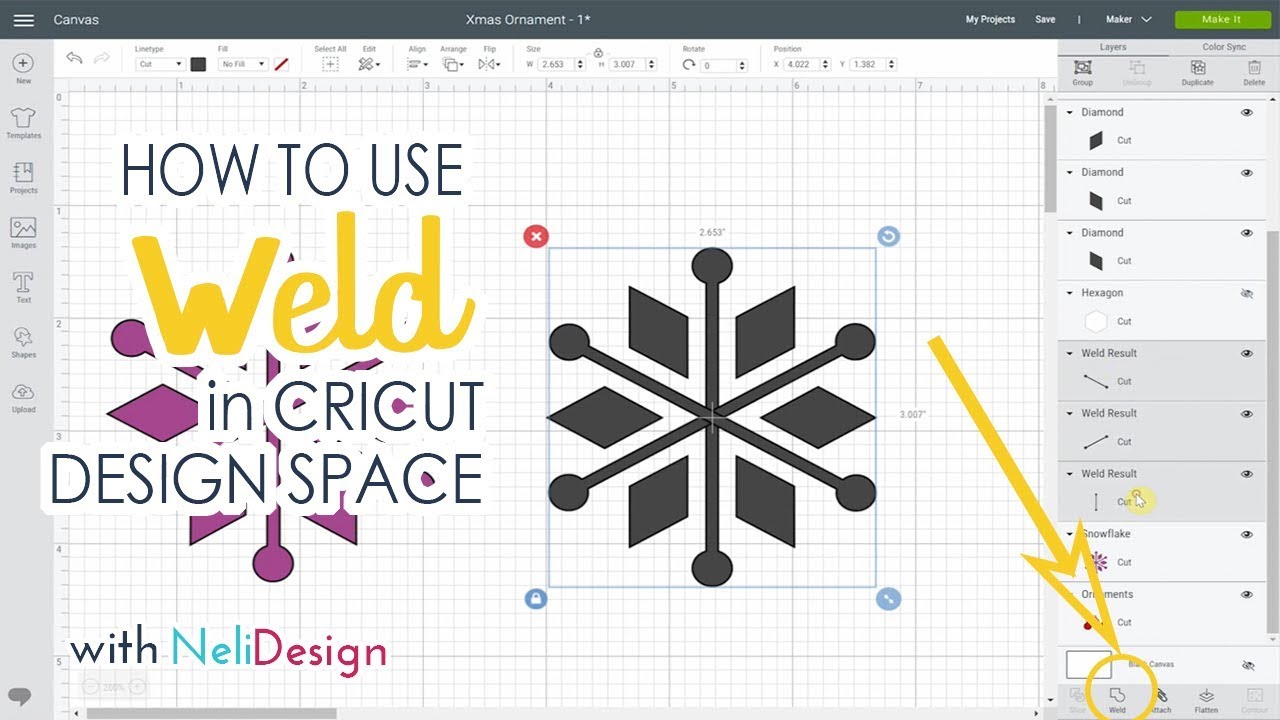Open the Align dropdown

(417, 64)
